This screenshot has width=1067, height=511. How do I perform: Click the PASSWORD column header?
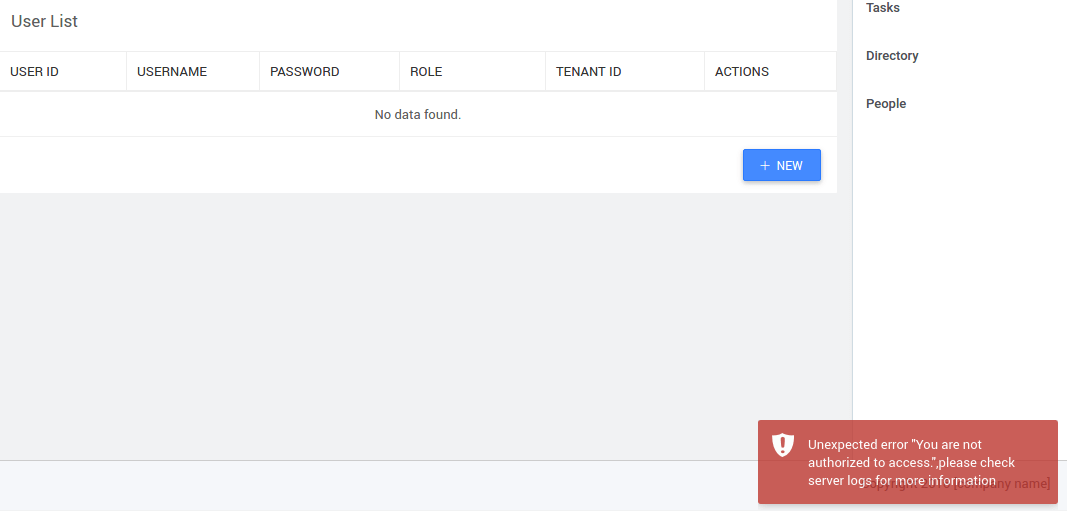click(305, 72)
